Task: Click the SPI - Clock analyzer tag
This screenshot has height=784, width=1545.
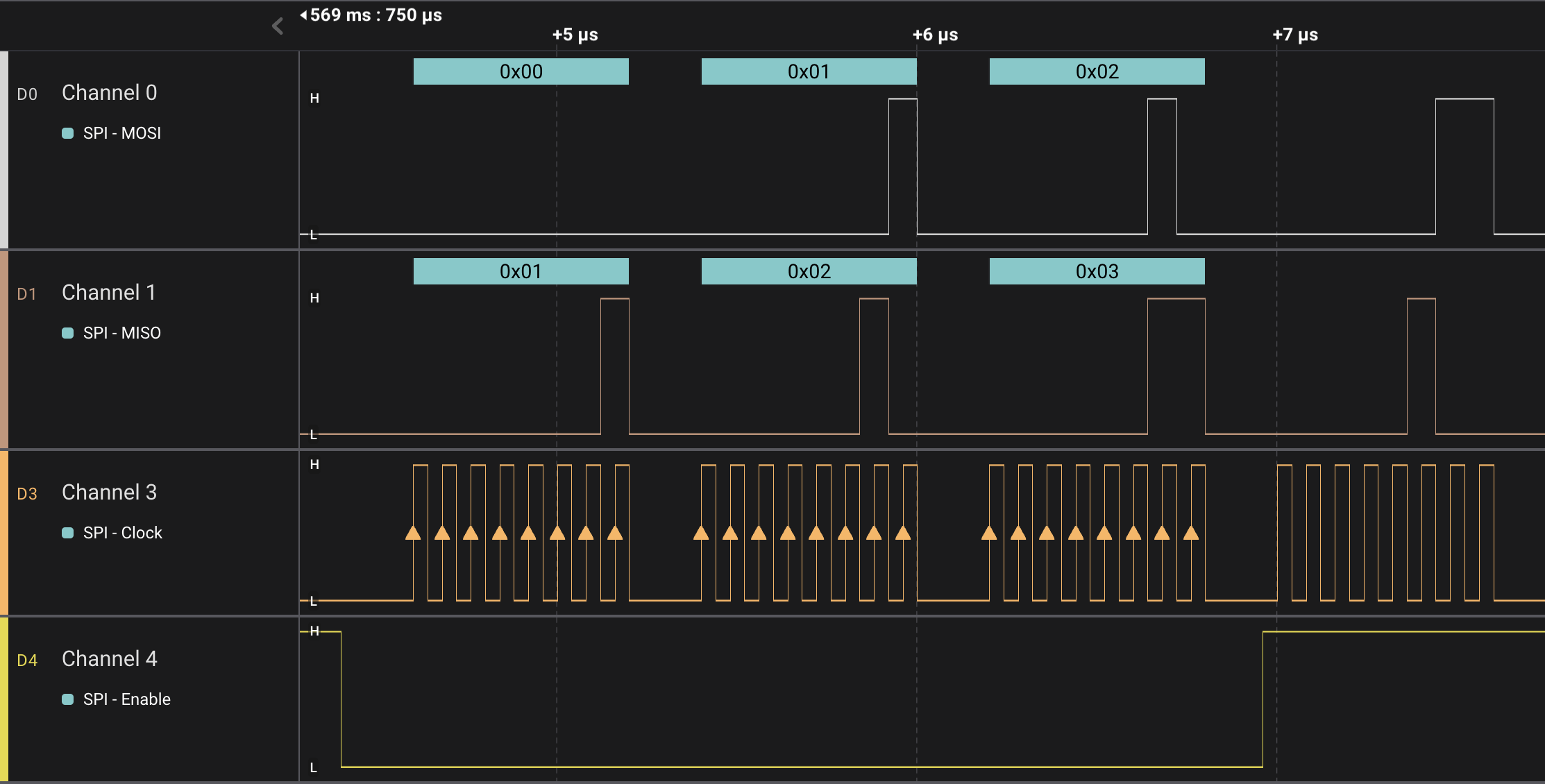Action: tap(123, 533)
